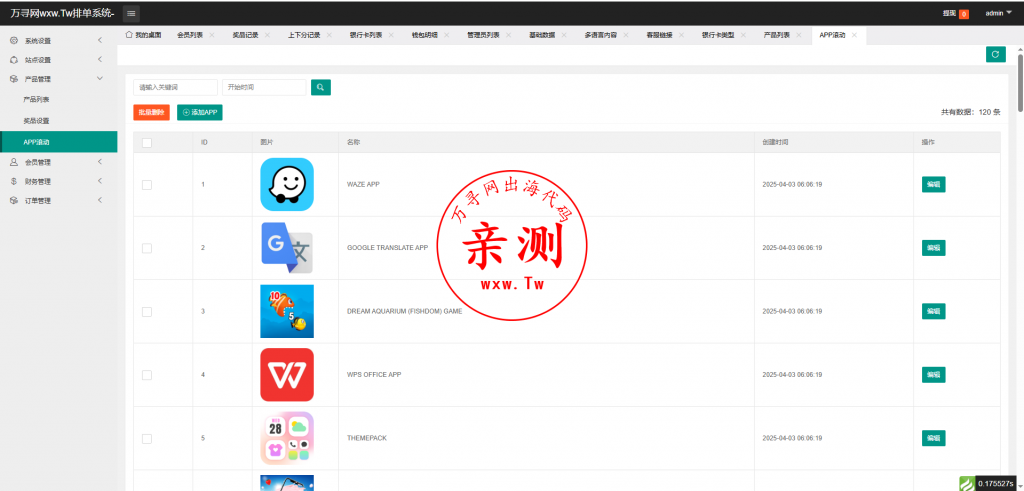Click the 站点设置 sidebar icon

(x=14, y=59)
